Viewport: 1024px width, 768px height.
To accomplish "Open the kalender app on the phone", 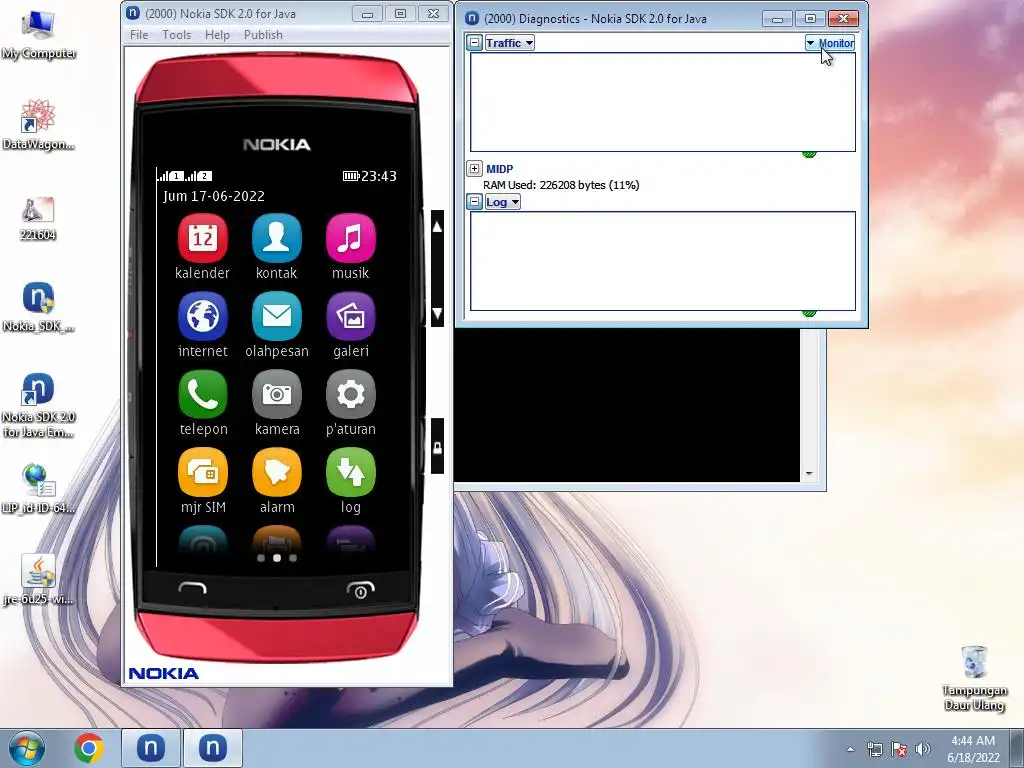I will (202, 238).
